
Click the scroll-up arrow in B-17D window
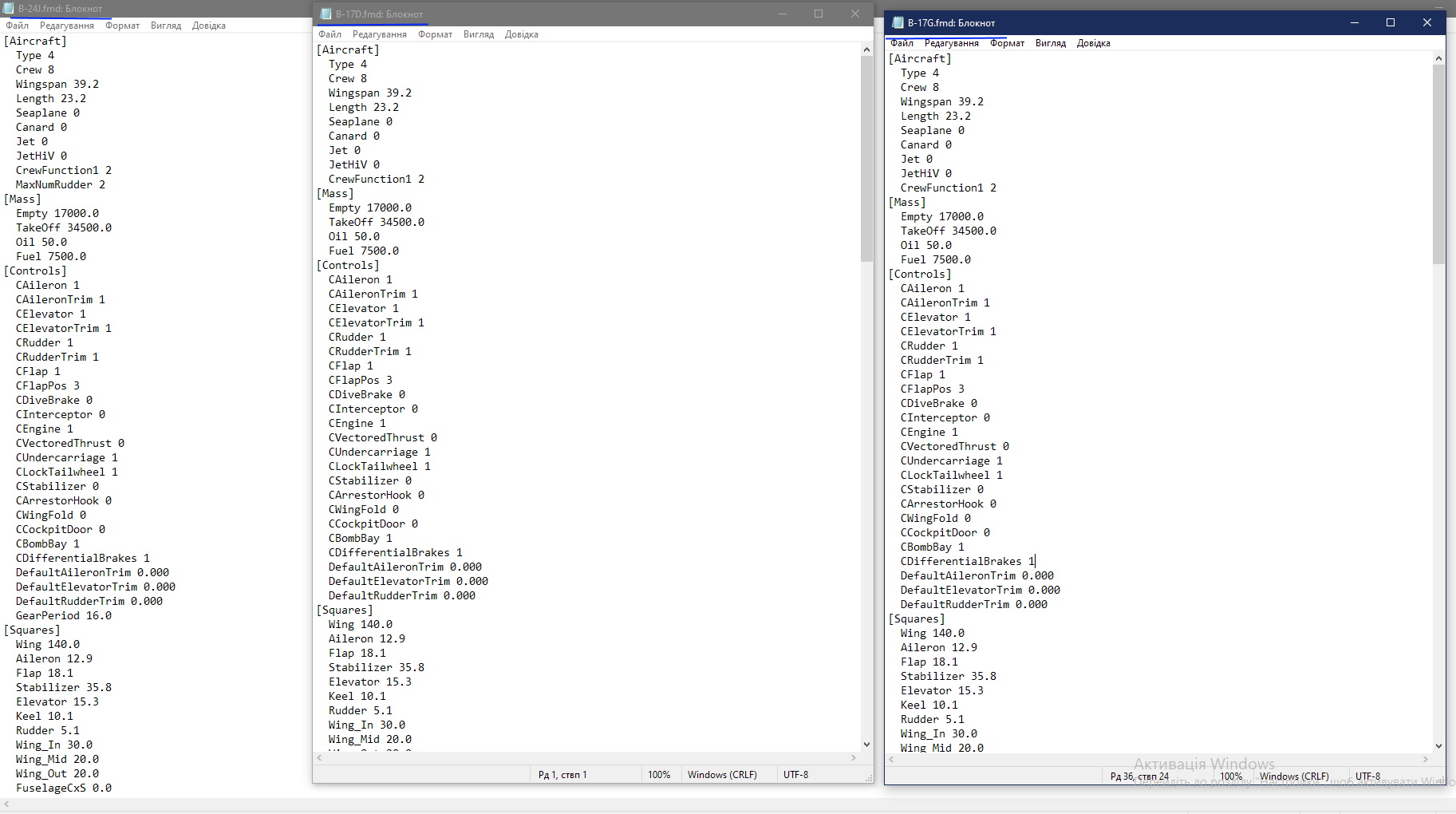(866, 49)
